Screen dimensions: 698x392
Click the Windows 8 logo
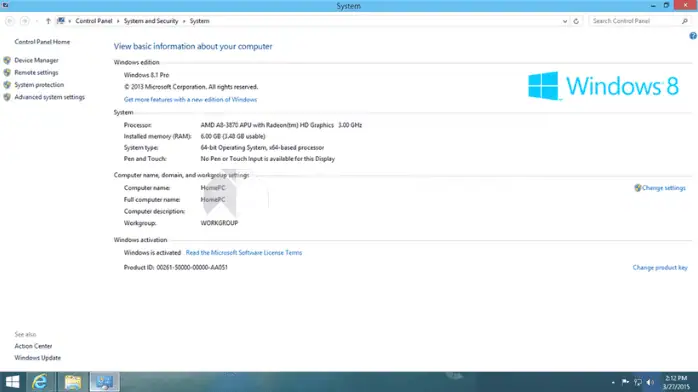(603, 86)
